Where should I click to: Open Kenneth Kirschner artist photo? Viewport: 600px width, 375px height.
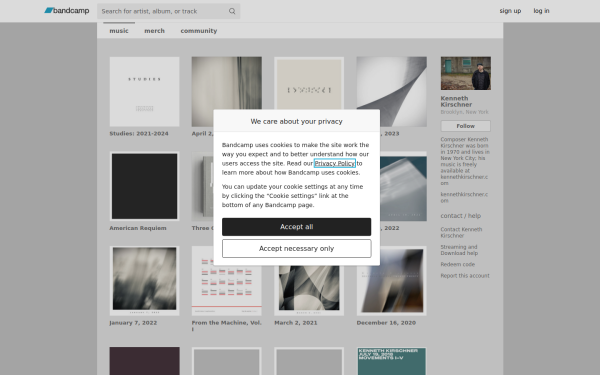pyautogui.click(x=465, y=73)
